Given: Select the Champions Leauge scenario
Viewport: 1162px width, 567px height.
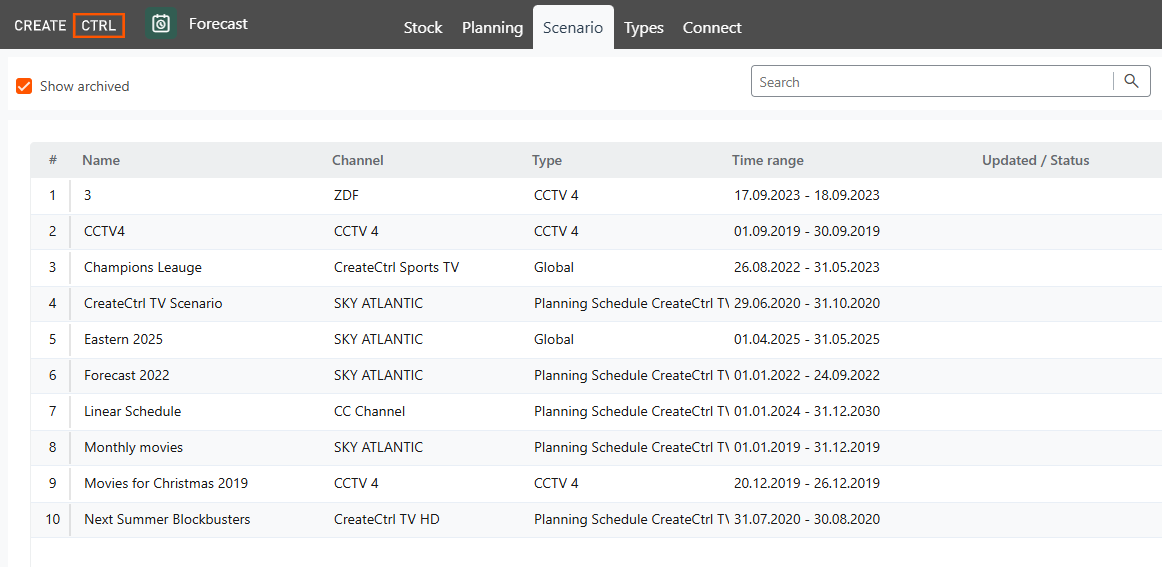Looking at the screenshot, I should [143, 268].
